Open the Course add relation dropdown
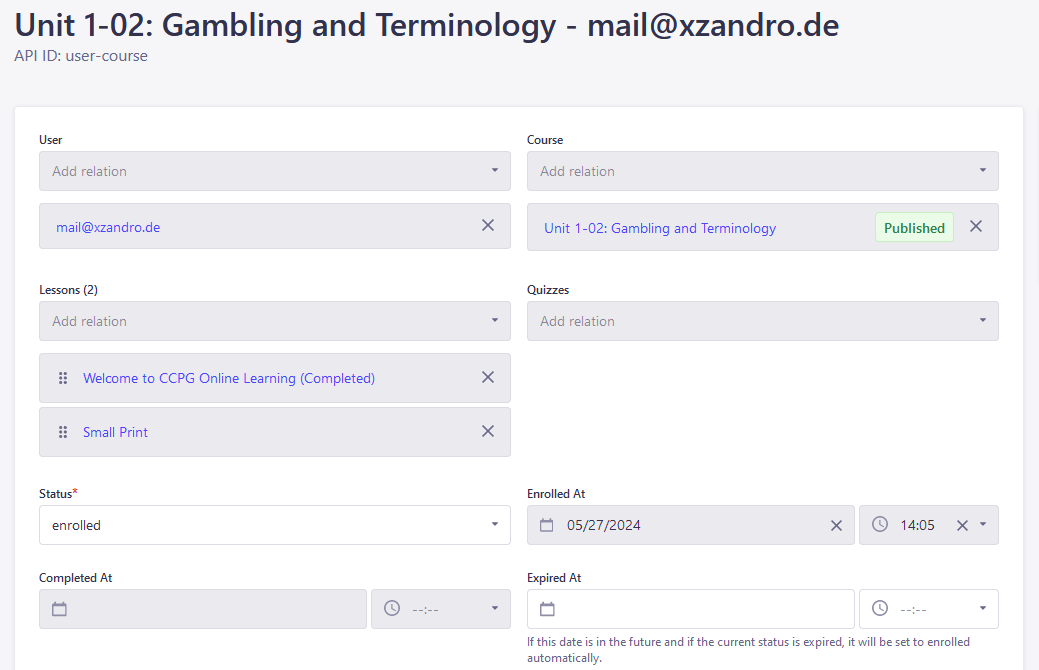1039x670 pixels. point(762,171)
